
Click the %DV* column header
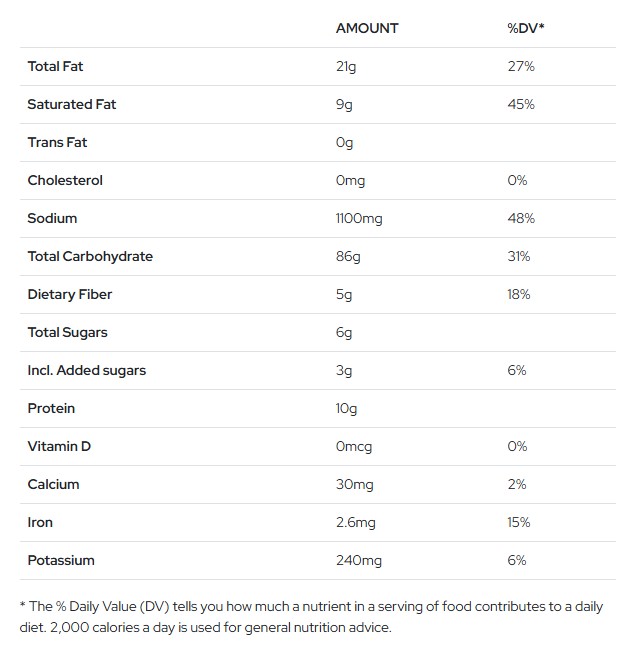[x=525, y=28]
